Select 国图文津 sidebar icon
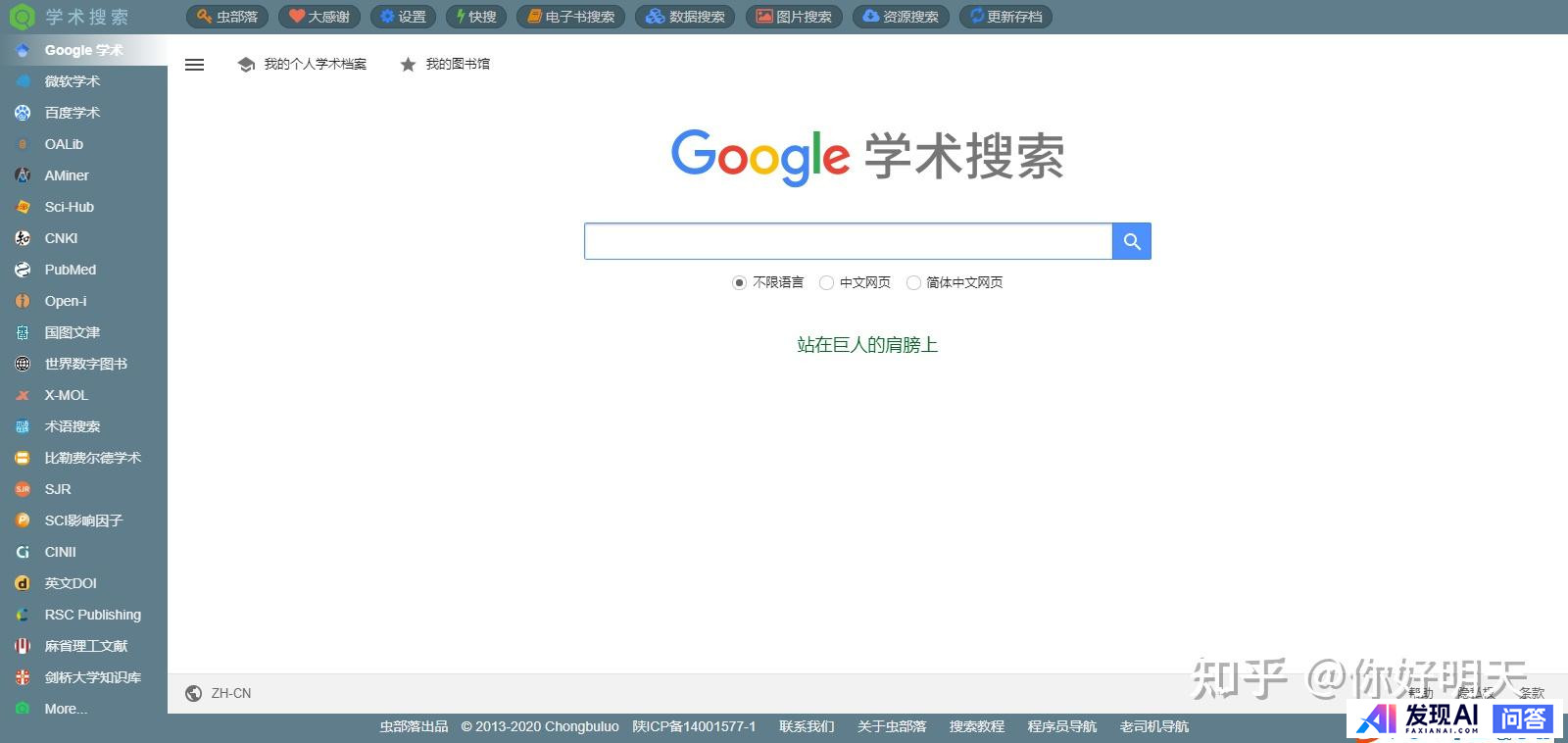The height and width of the screenshot is (743, 1568). click(23, 332)
